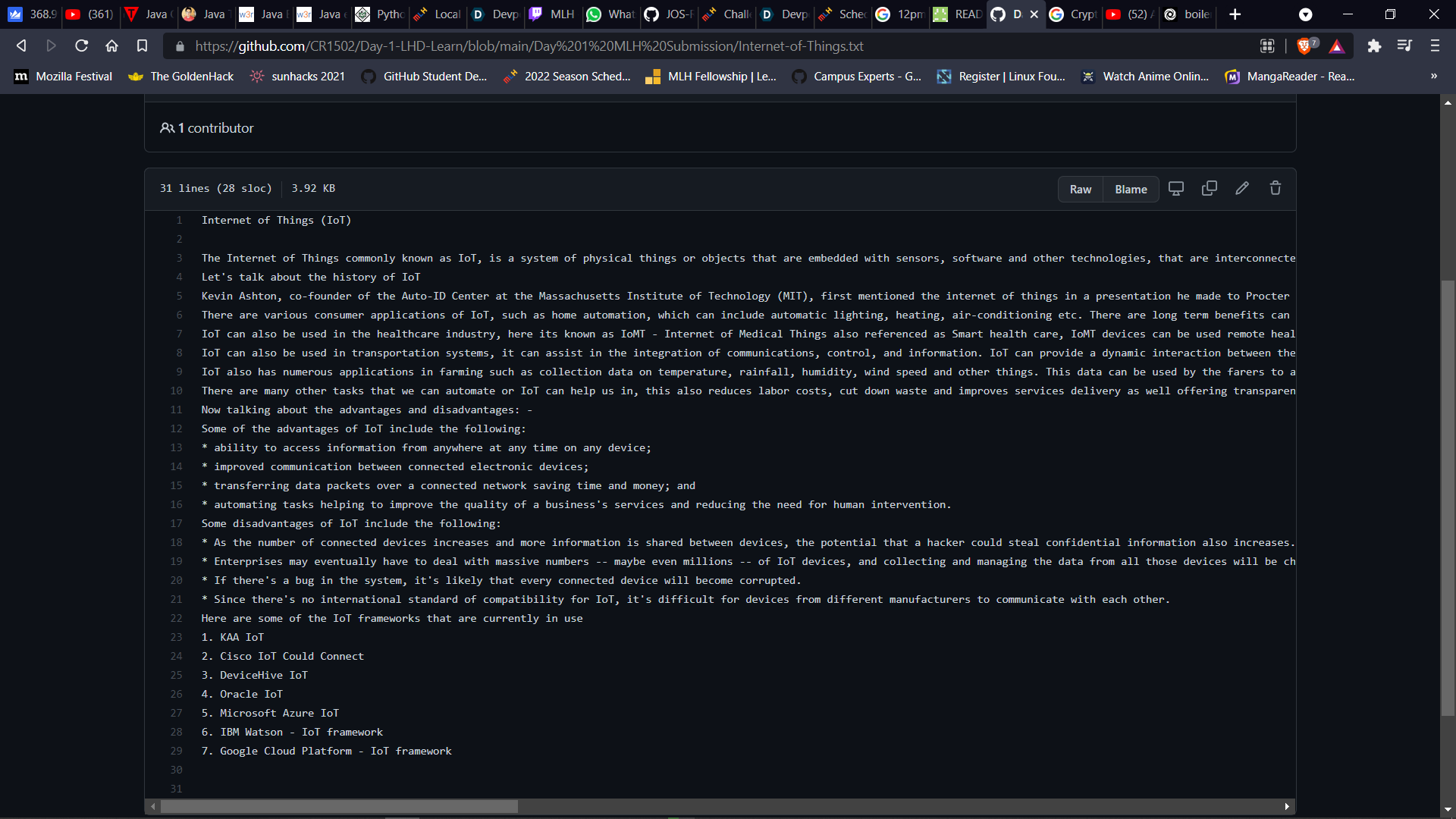Edit this file with pencil icon

(1242, 189)
